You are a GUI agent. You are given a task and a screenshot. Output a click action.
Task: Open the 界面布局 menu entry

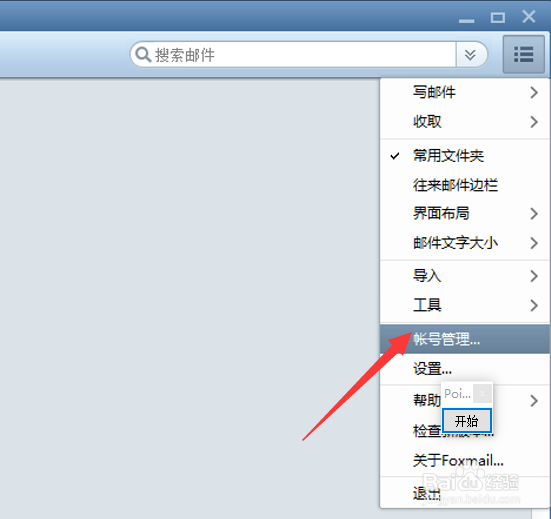[x=465, y=213]
